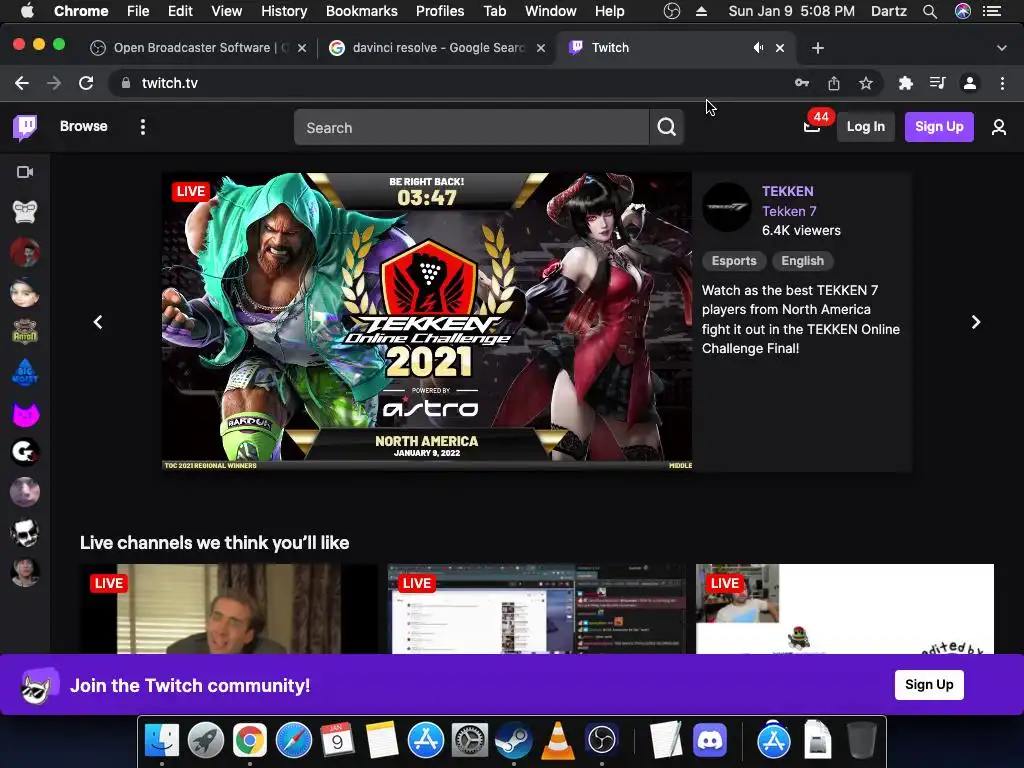Click the TEKKEN channel avatar
Screen dimensions: 1024x768
[x=727, y=207]
